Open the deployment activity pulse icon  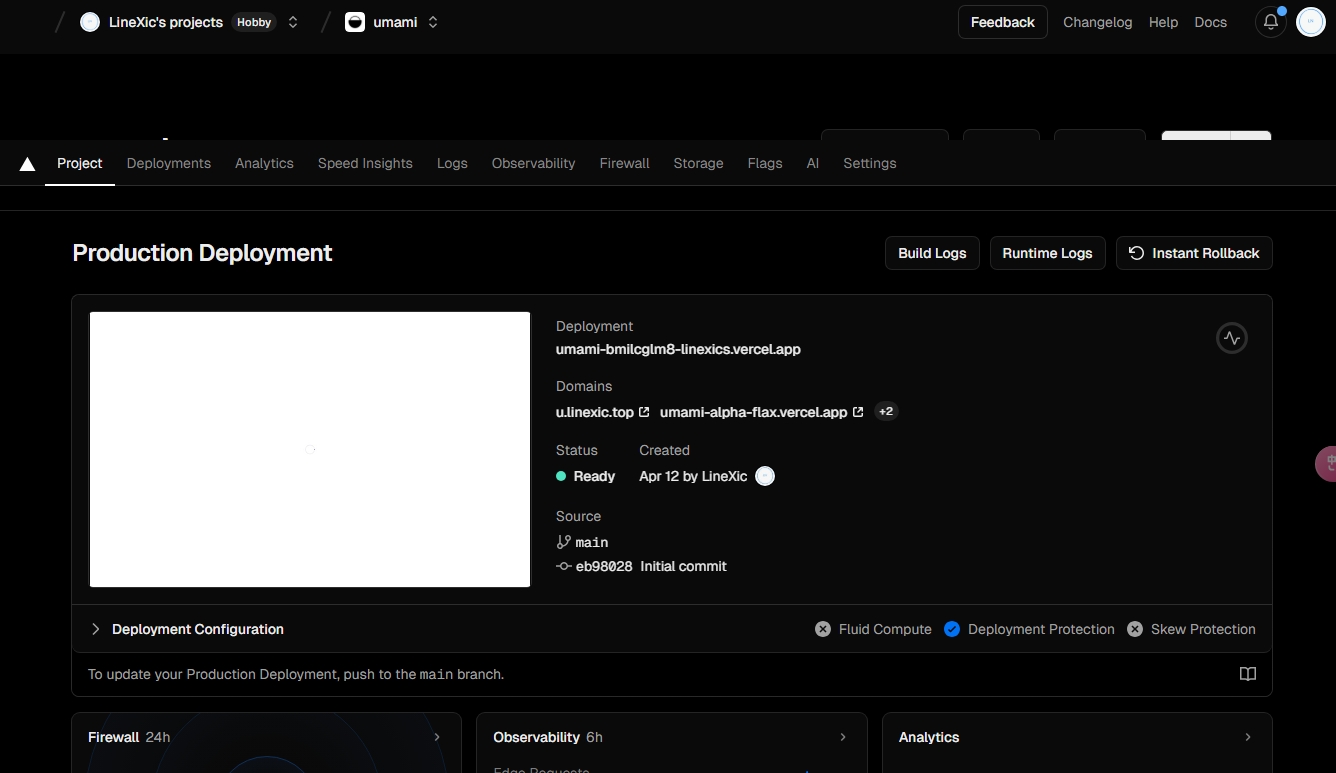pos(1232,338)
